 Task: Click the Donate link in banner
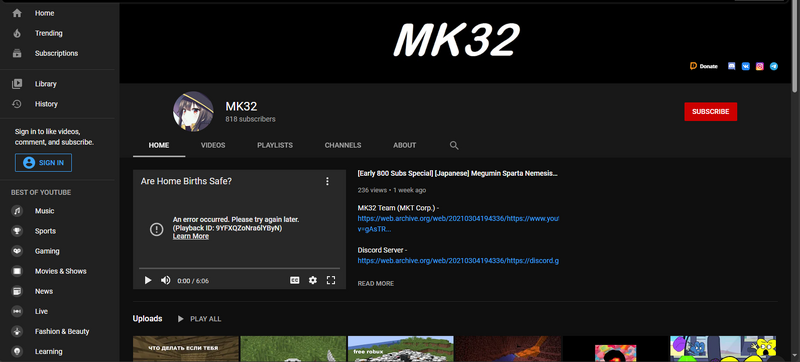click(704, 66)
